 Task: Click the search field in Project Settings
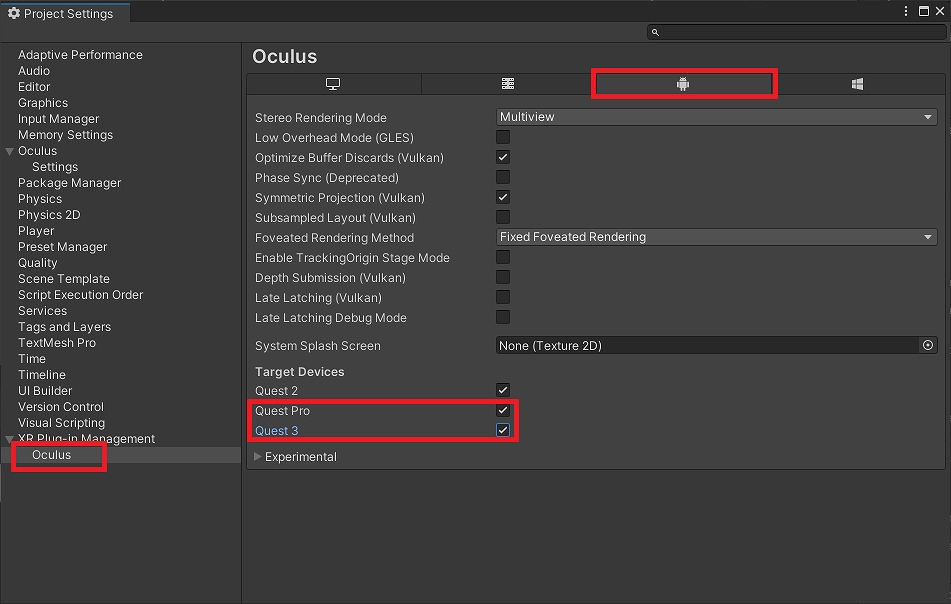pos(796,32)
